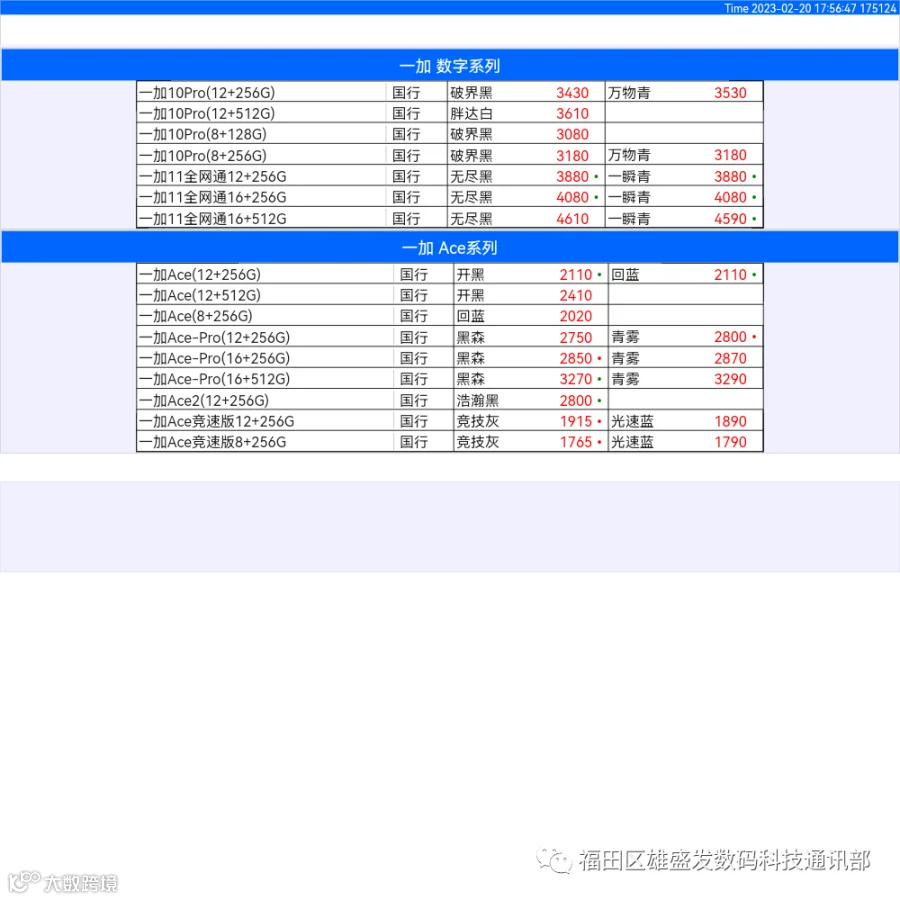Click 万物青 in the 10Pro 12+256G row
This screenshot has width=900, height=900.
(x=629, y=92)
